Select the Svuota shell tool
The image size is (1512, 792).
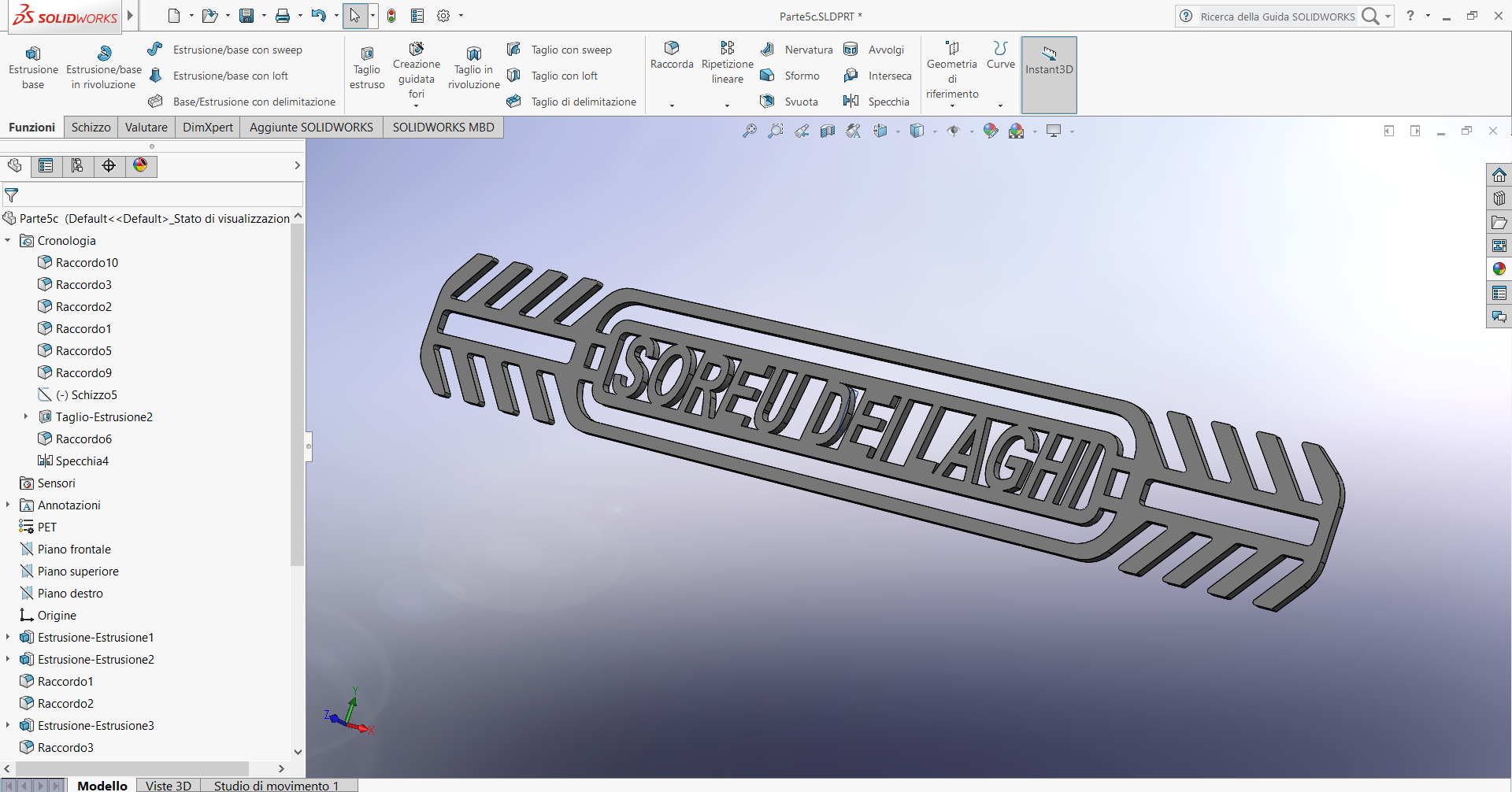pos(789,102)
